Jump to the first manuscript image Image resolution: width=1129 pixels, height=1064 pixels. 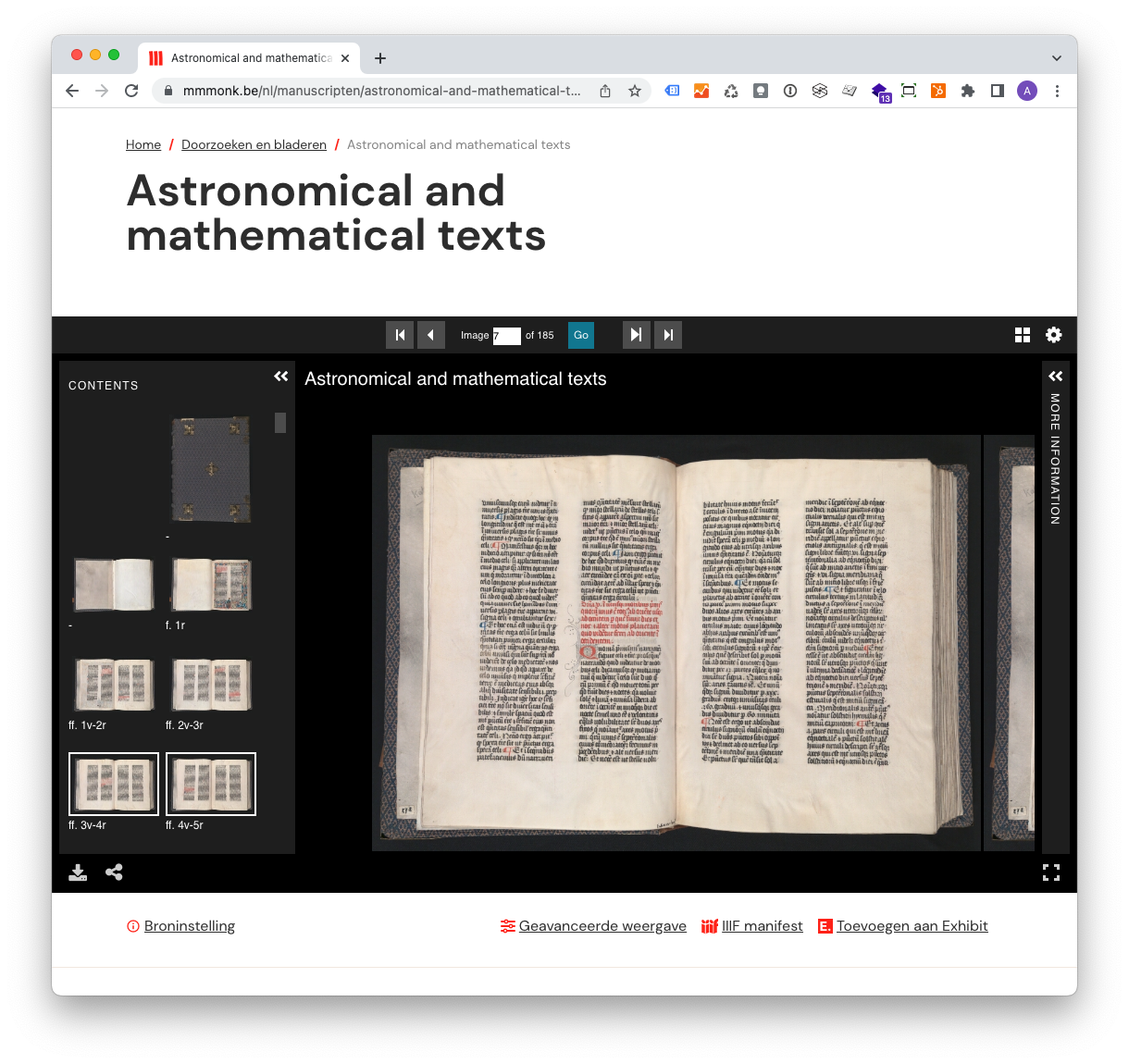click(x=400, y=335)
